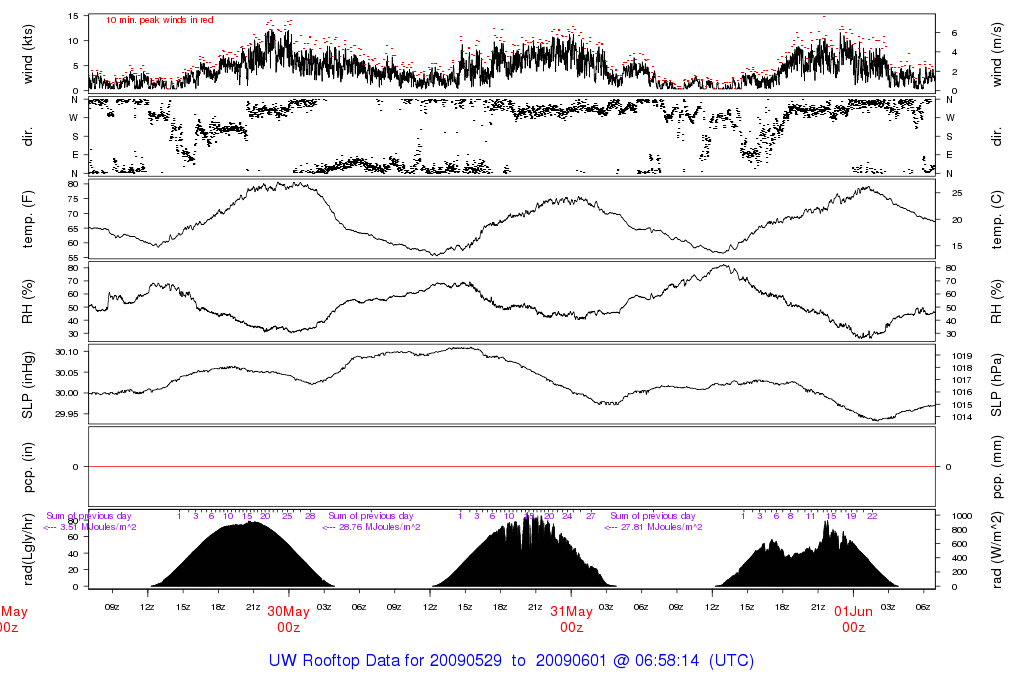
Task: Click the '10 min. peak winds in red' note
Action: pos(159,20)
